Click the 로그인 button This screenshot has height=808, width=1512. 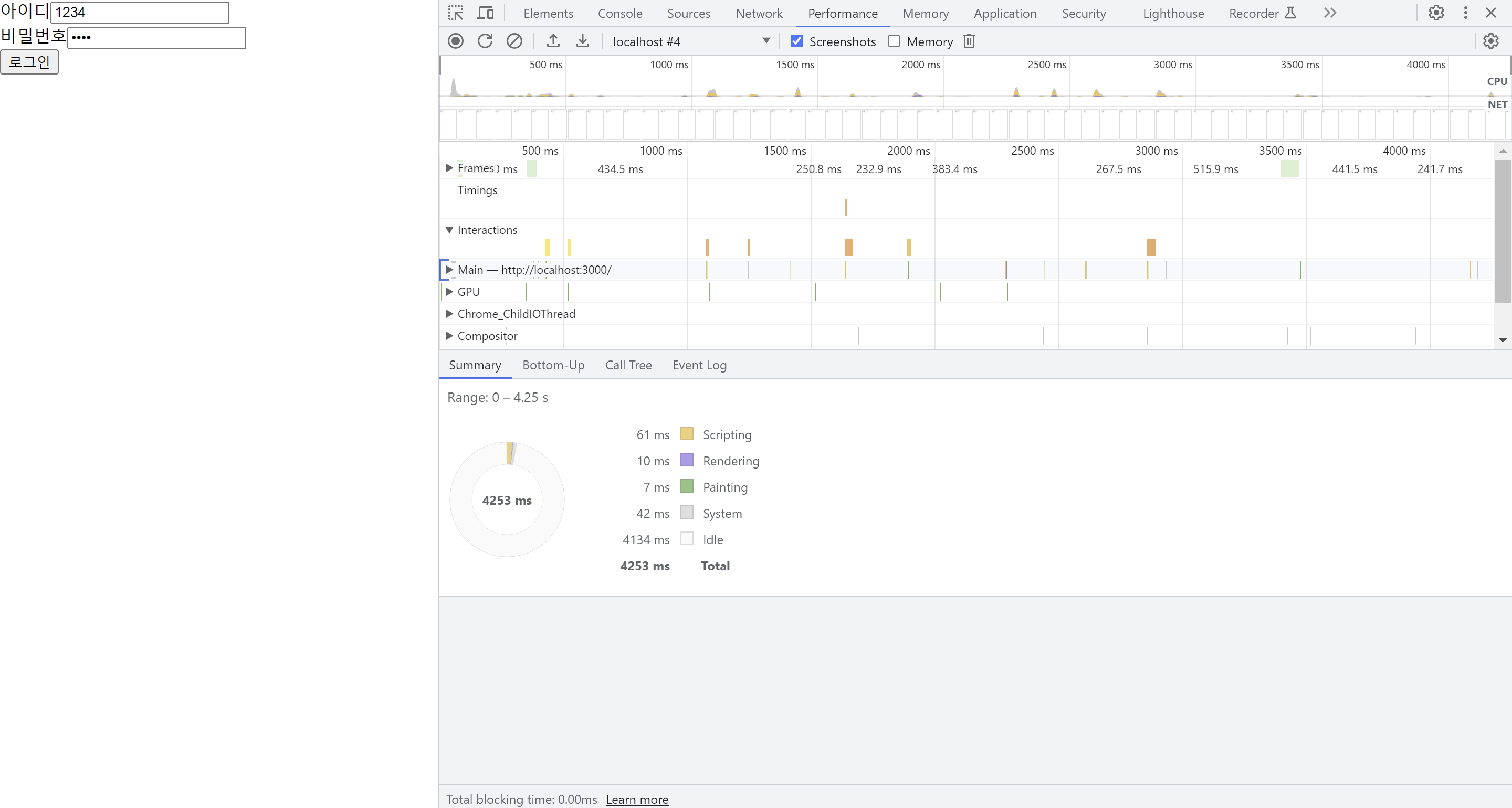pyautogui.click(x=29, y=62)
